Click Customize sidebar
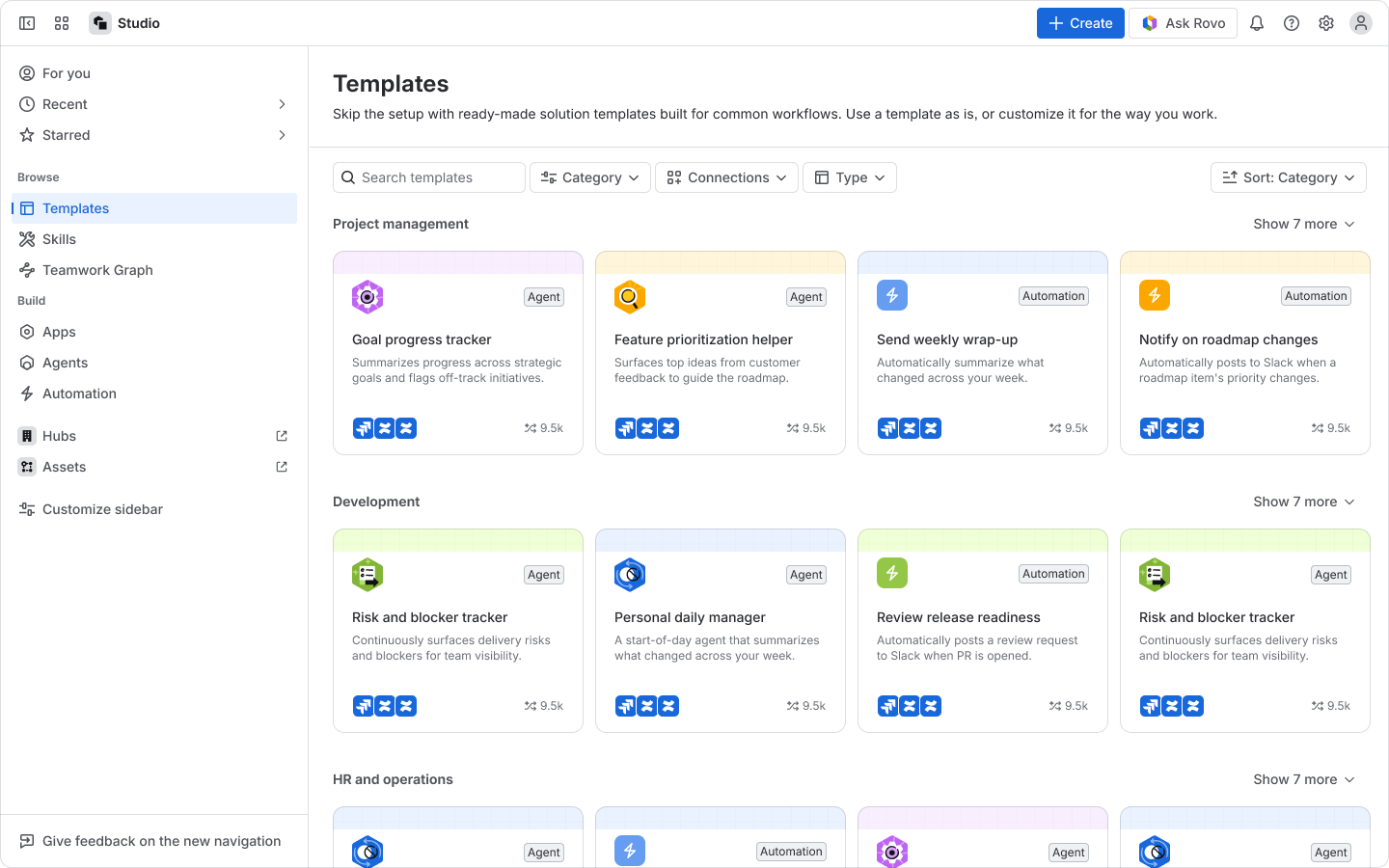The width and height of the screenshot is (1389, 868). 154,509
